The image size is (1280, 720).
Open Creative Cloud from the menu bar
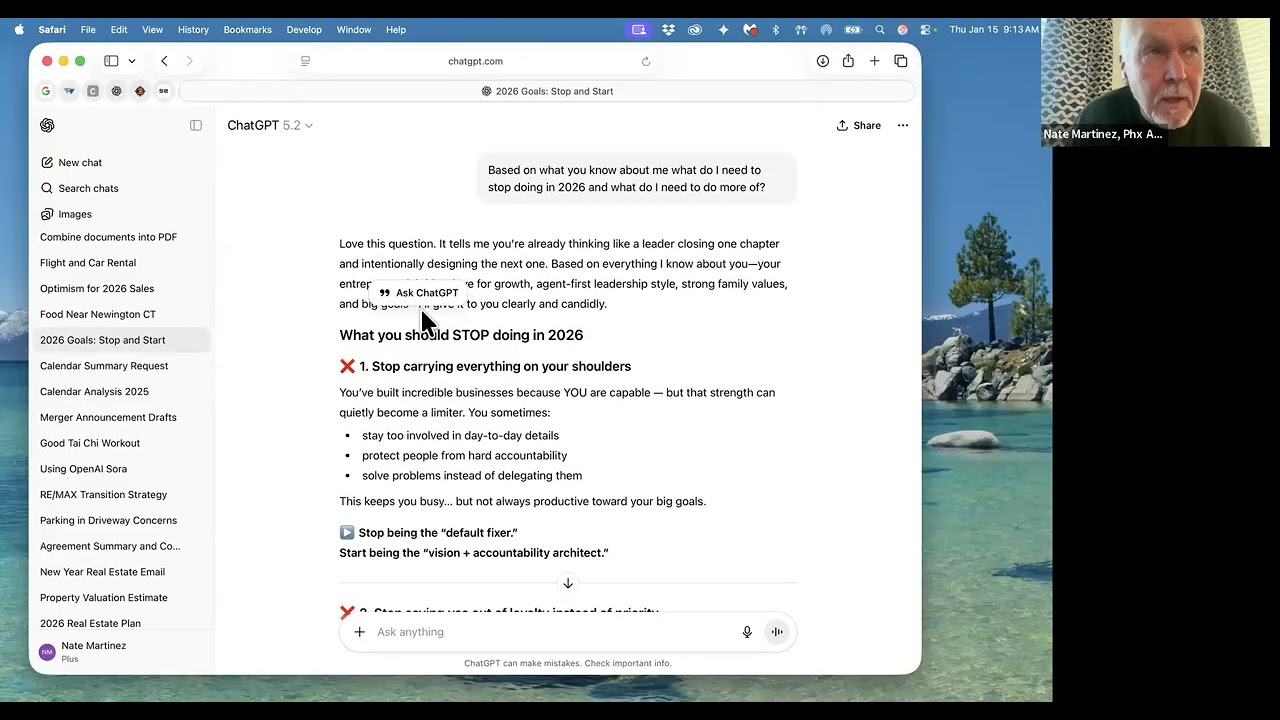[695, 30]
